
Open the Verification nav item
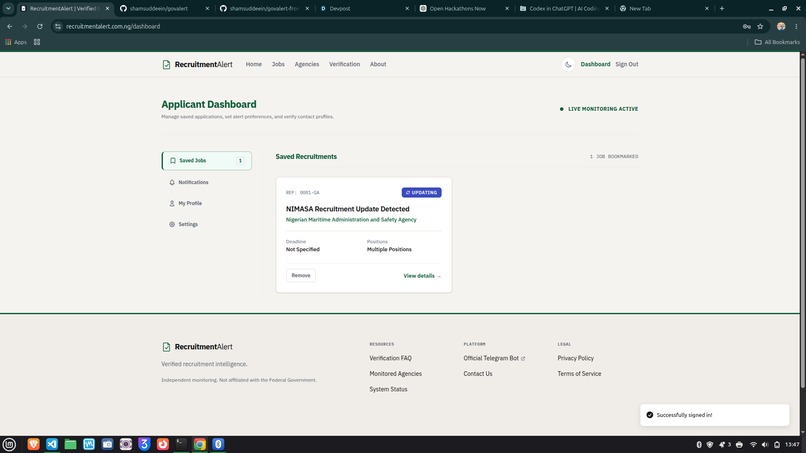[344, 64]
